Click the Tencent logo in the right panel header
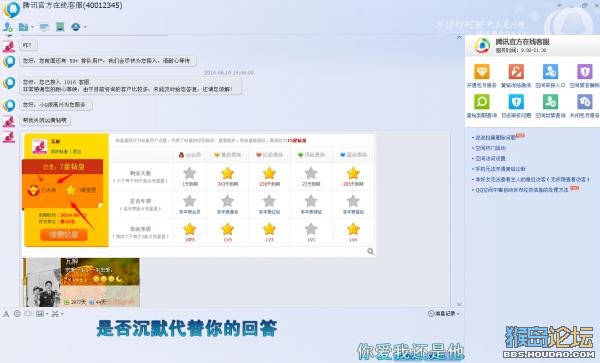 pos(482,46)
